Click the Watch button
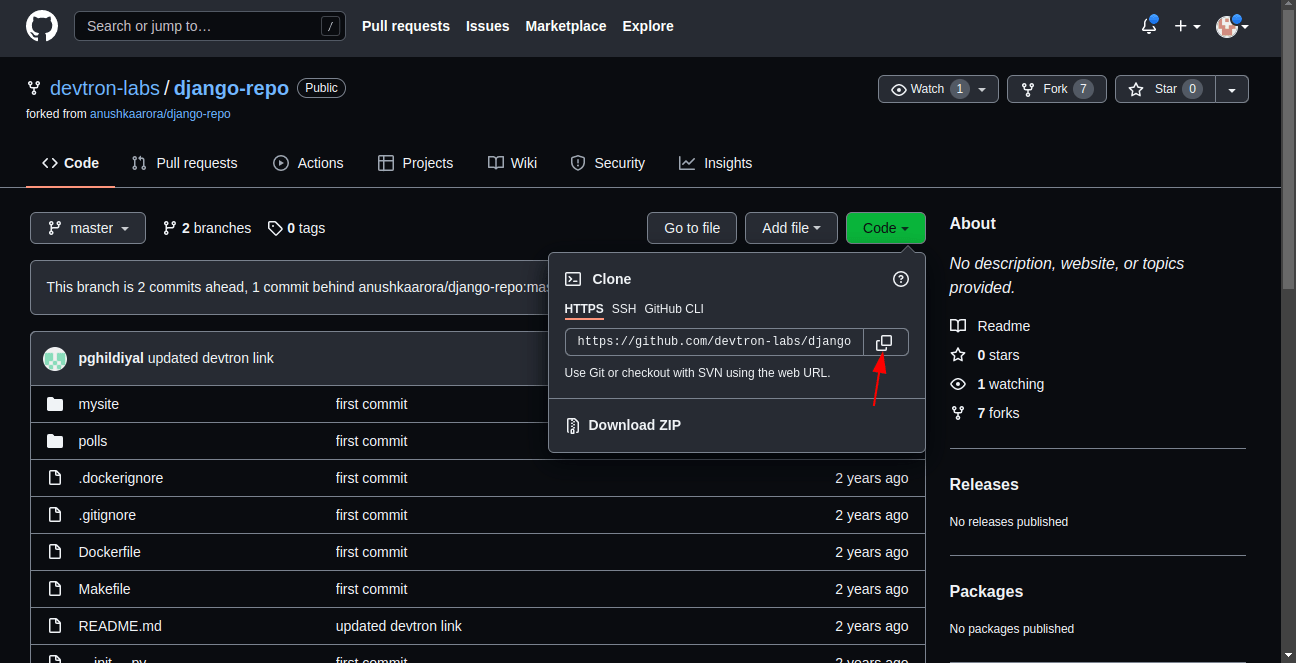1296x663 pixels. pyautogui.click(x=938, y=89)
